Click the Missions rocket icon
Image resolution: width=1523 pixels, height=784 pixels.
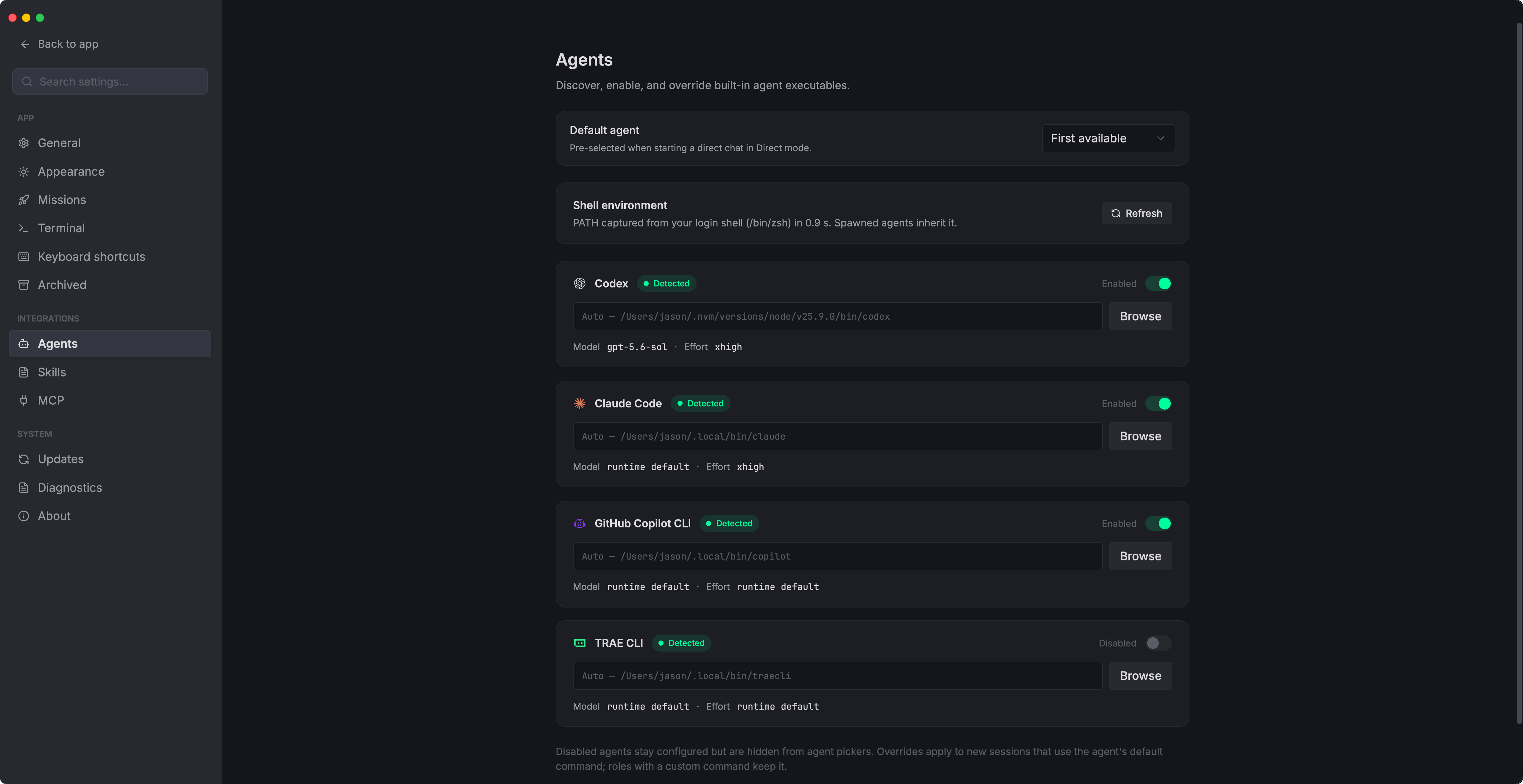24,200
